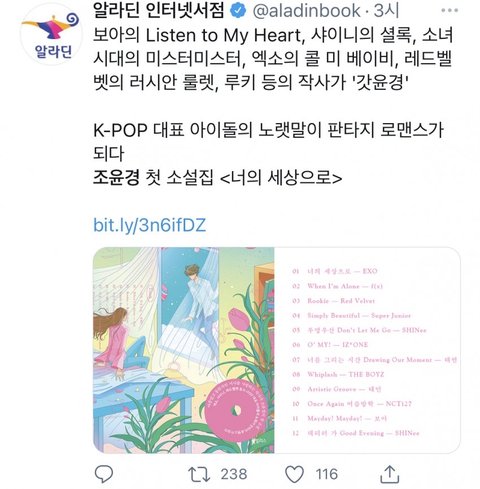View the 238 retweet count
The height and width of the screenshot is (489, 480).
(234, 474)
